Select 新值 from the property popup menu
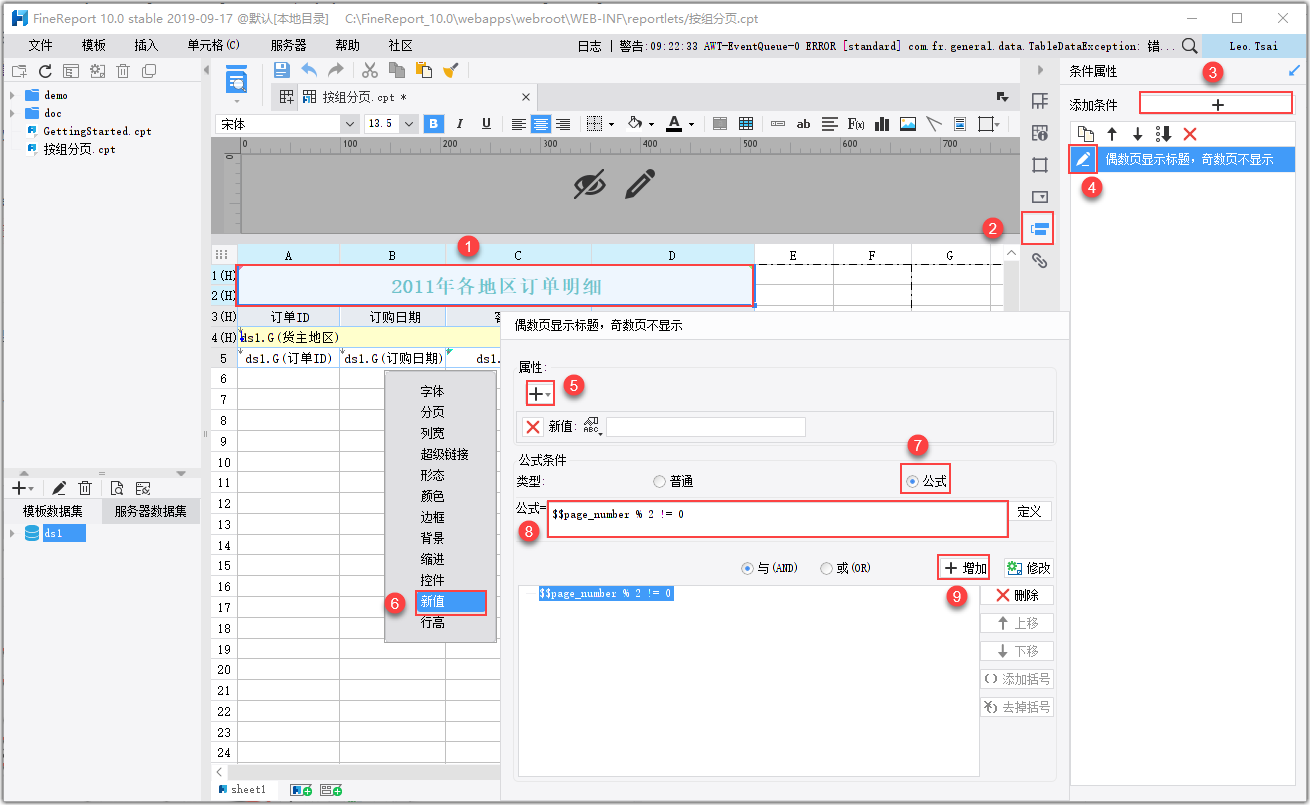The width and height of the screenshot is (1311, 806). 451,601
